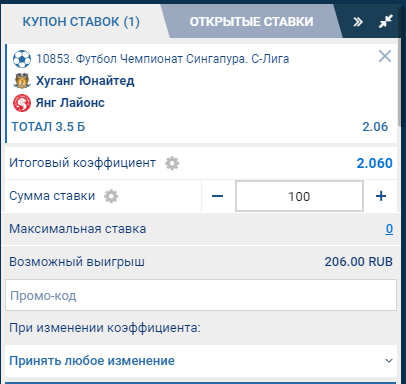The width and height of the screenshot is (406, 384).
Task: Open settings gear beside Сумма ставки
Action: tap(111, 196)
